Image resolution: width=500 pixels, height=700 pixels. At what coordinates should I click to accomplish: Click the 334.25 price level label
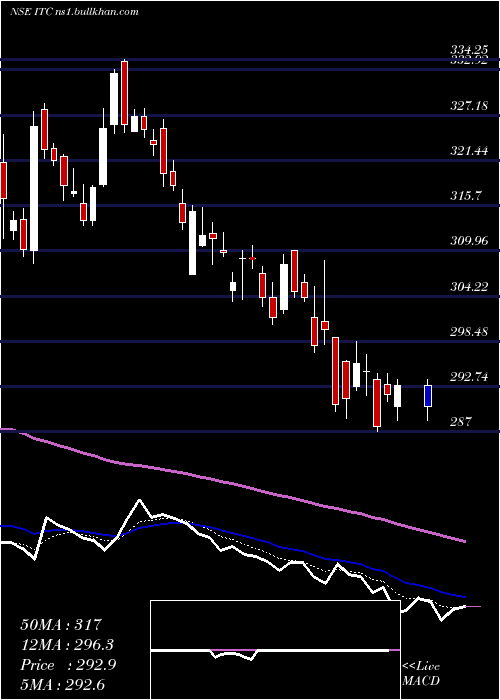pos(469,50)
